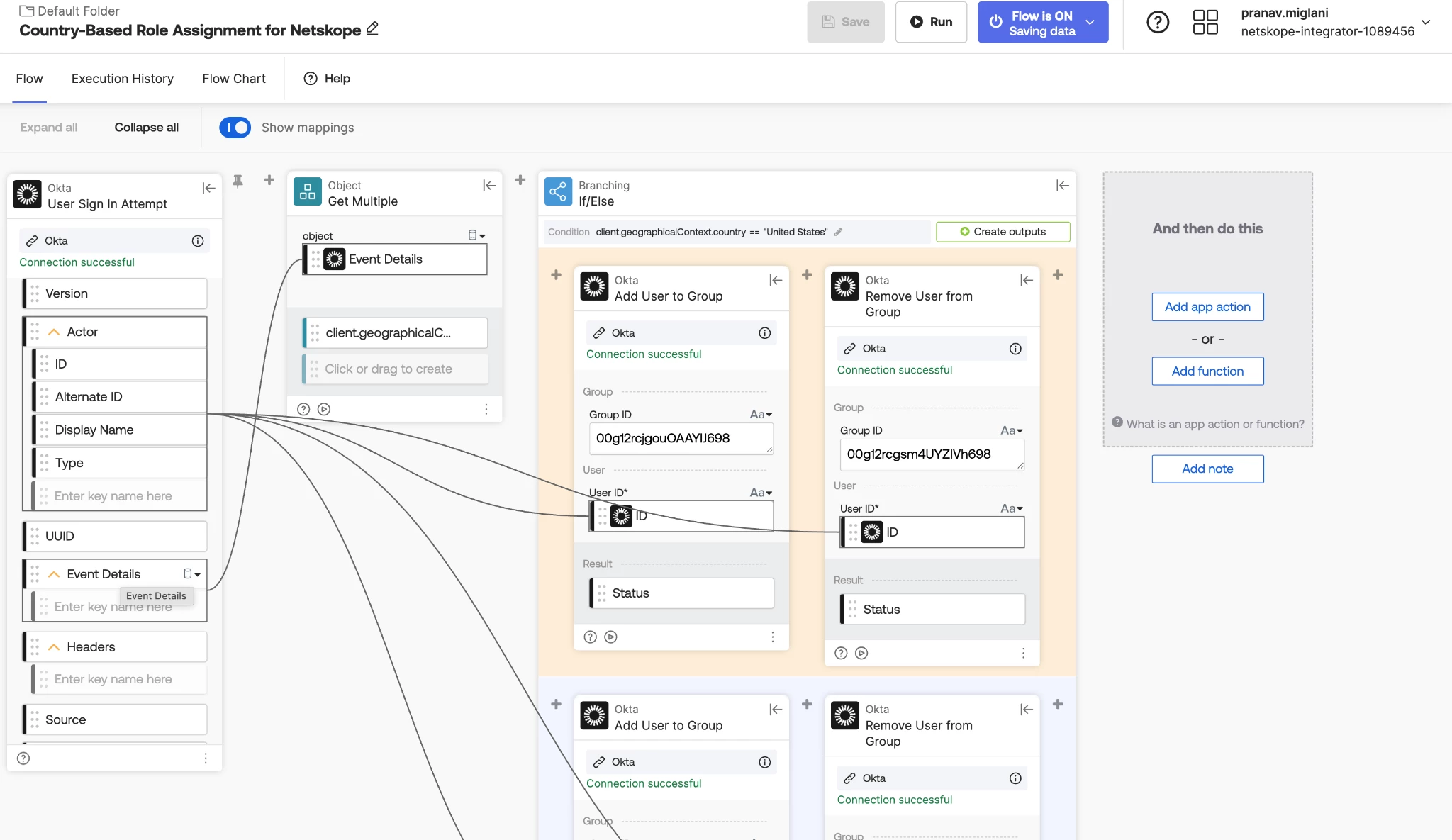1452x840 pixels.
Task: Edit the If/Else condition pencil icon
Action: [839, 232]
